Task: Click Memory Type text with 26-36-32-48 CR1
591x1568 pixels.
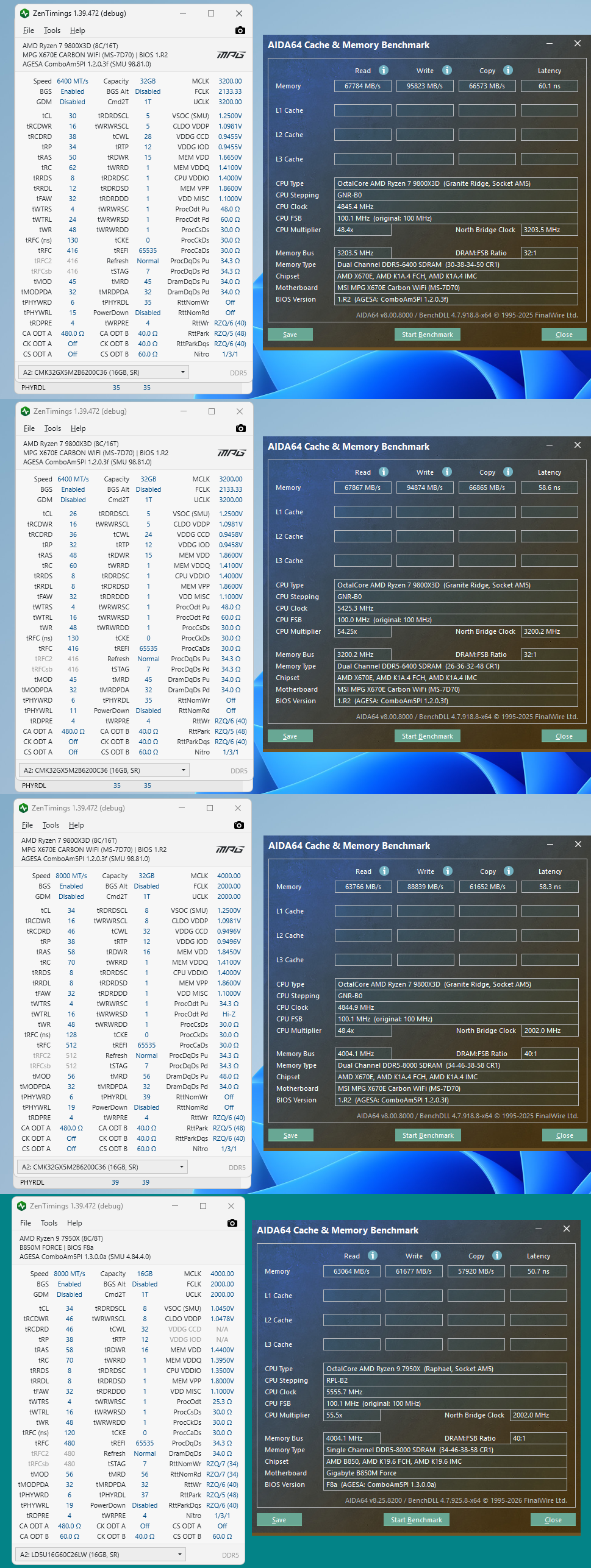Action: [x=418, y=666]
